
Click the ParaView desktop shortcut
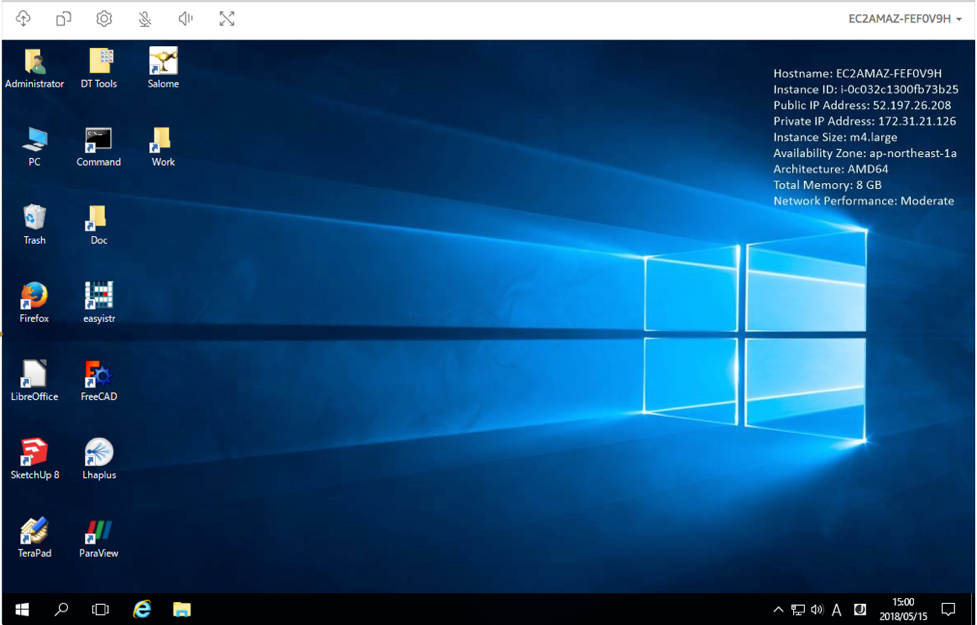click(x=99, y=531)
